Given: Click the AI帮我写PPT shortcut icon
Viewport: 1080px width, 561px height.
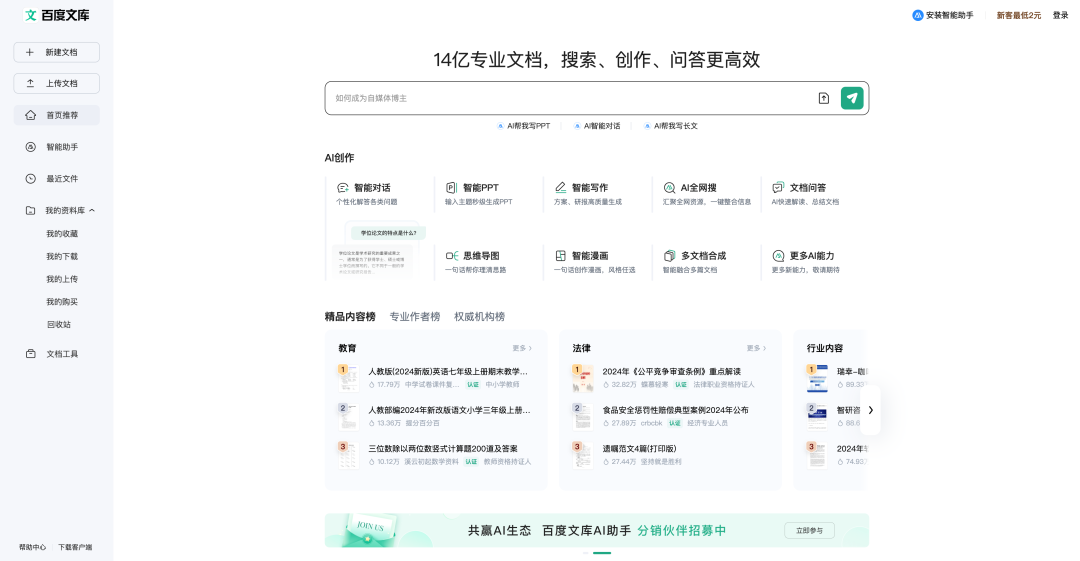Looking at the screenshot, I should coord(500,126).
